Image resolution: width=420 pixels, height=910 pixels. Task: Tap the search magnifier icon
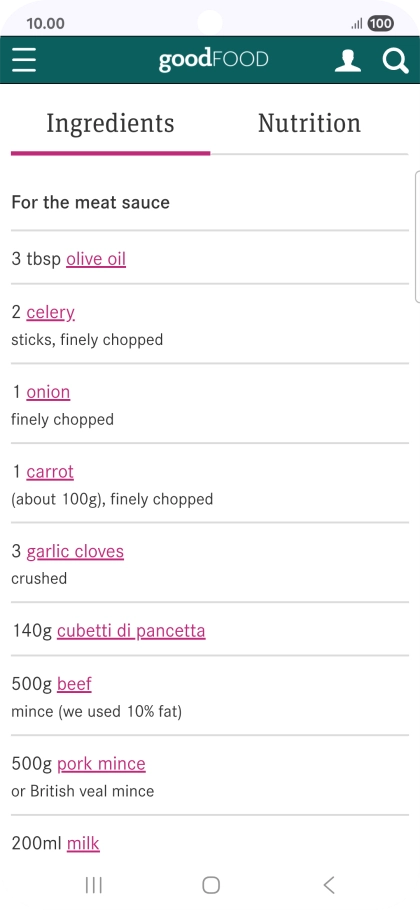[396, 60]
